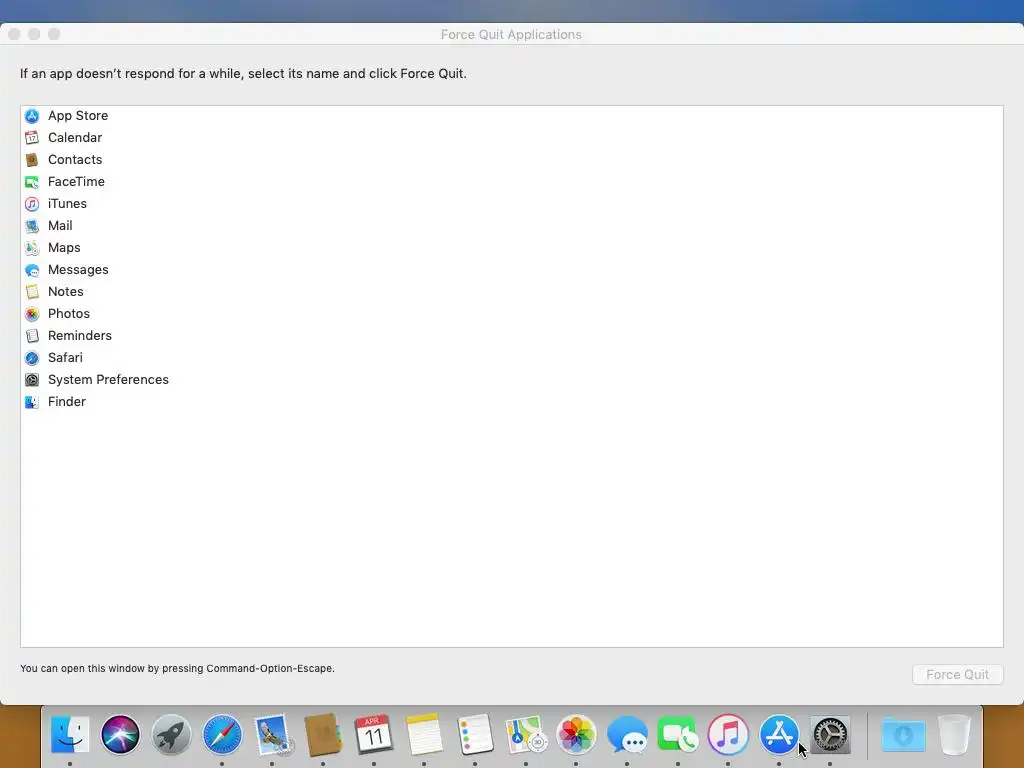Open FaceTime in the Dock
Image resolution: width=1024 pixels, height=768 pixels.
coord(678,735)
